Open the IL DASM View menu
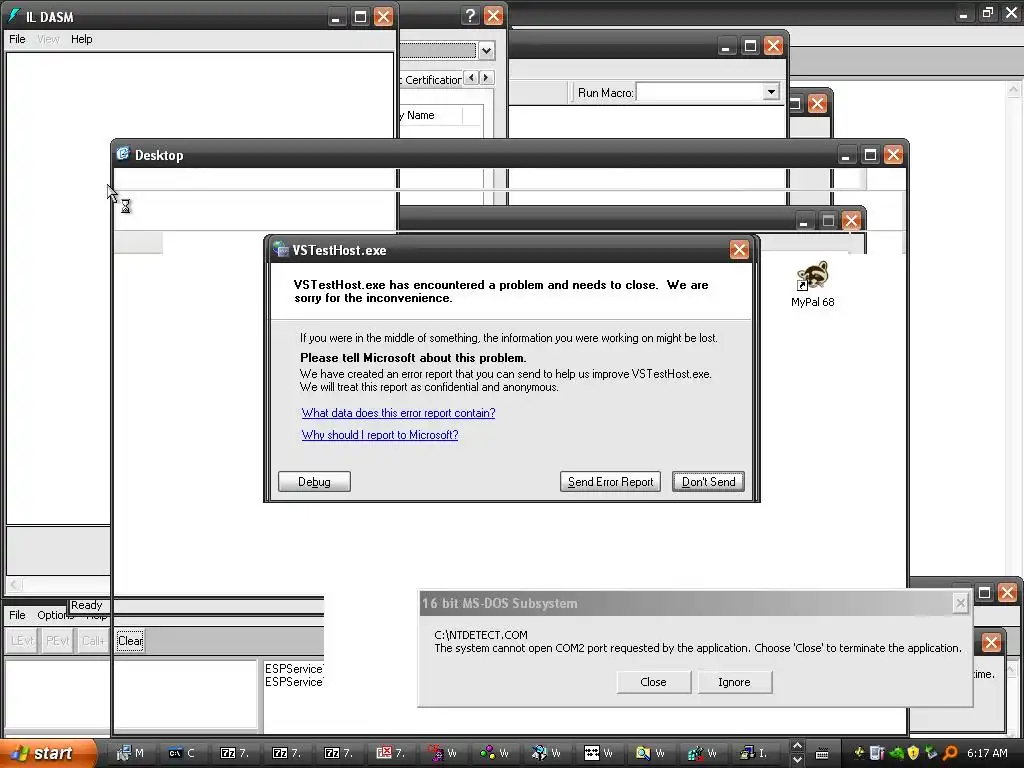Image resolution: width=1024 pixels, height=768 pixels. (48, 39)
